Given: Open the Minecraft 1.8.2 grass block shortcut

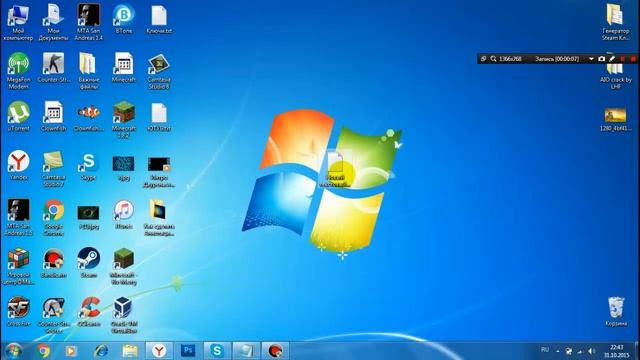Looking at the screenshot, I should pos(124,119).
